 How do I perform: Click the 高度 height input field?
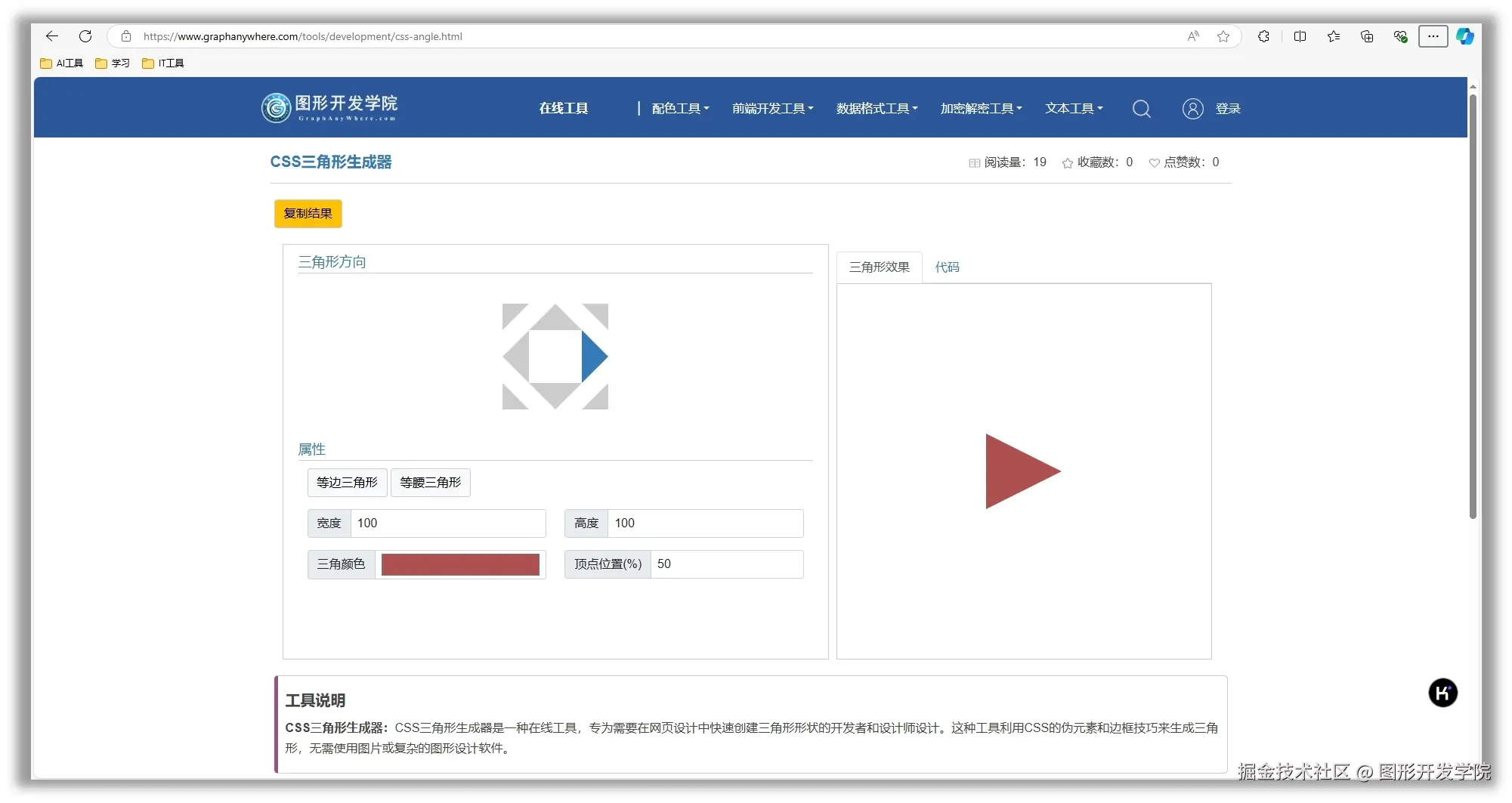[x=705, y=523]
